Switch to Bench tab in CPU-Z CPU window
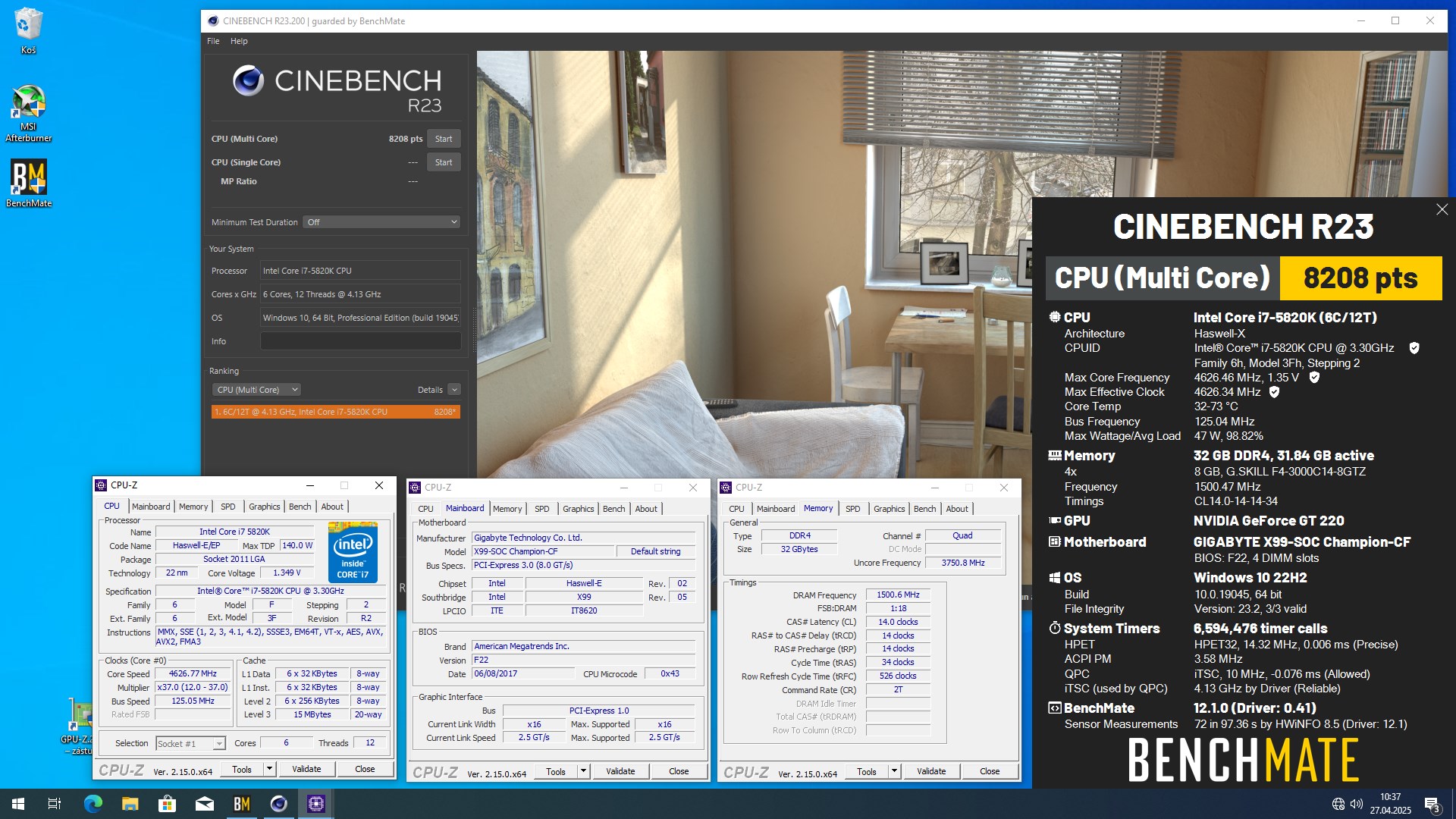 click(x=300, y=507)
